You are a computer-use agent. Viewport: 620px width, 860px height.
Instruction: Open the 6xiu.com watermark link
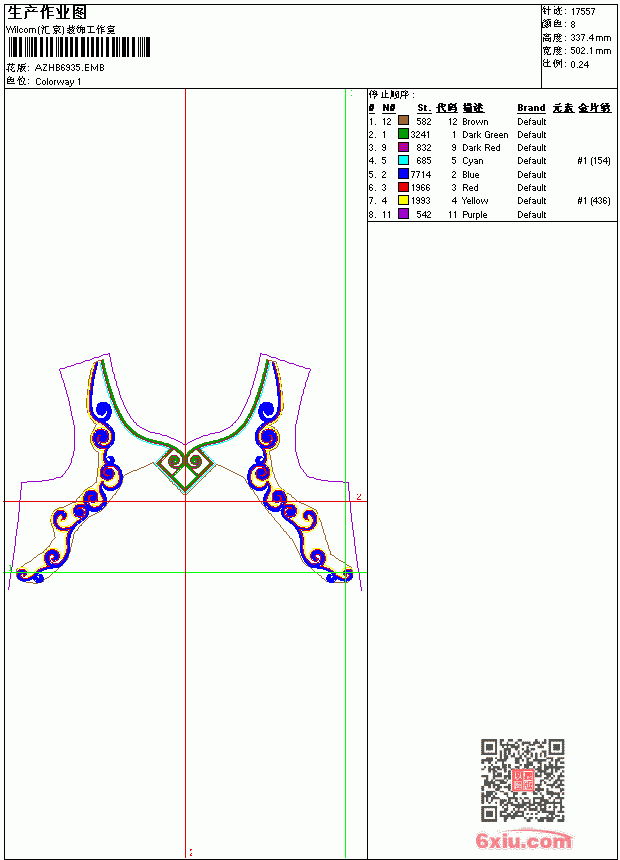[x=523, y=840]
